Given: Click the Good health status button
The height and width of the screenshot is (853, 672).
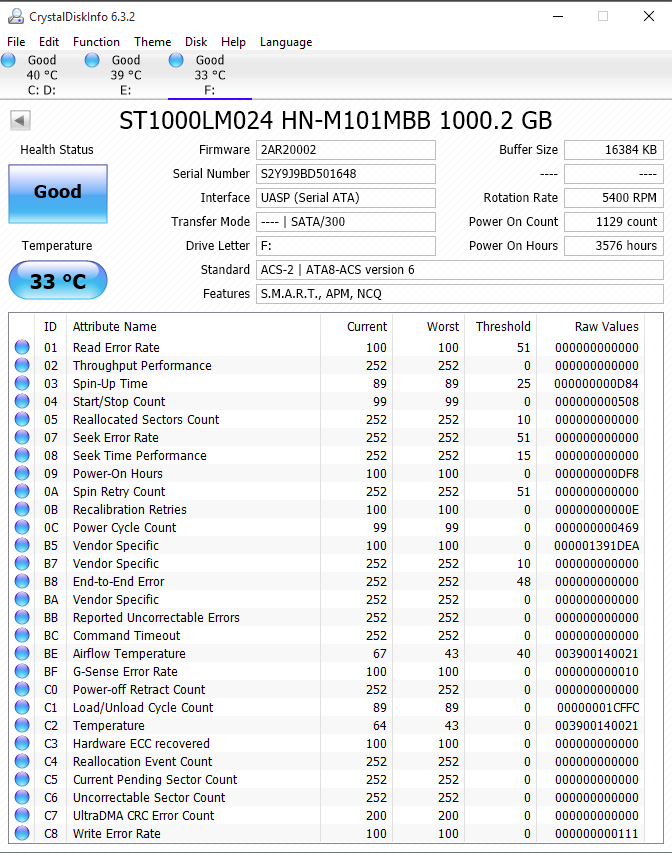Looking at the screenshot, I should [58, 194].
